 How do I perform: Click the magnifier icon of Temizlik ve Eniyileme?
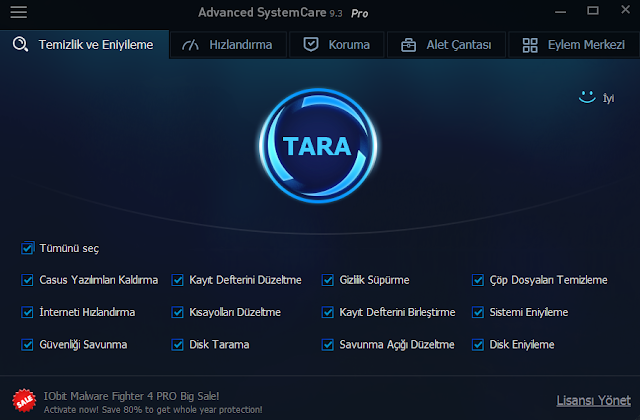click(20, 44)
